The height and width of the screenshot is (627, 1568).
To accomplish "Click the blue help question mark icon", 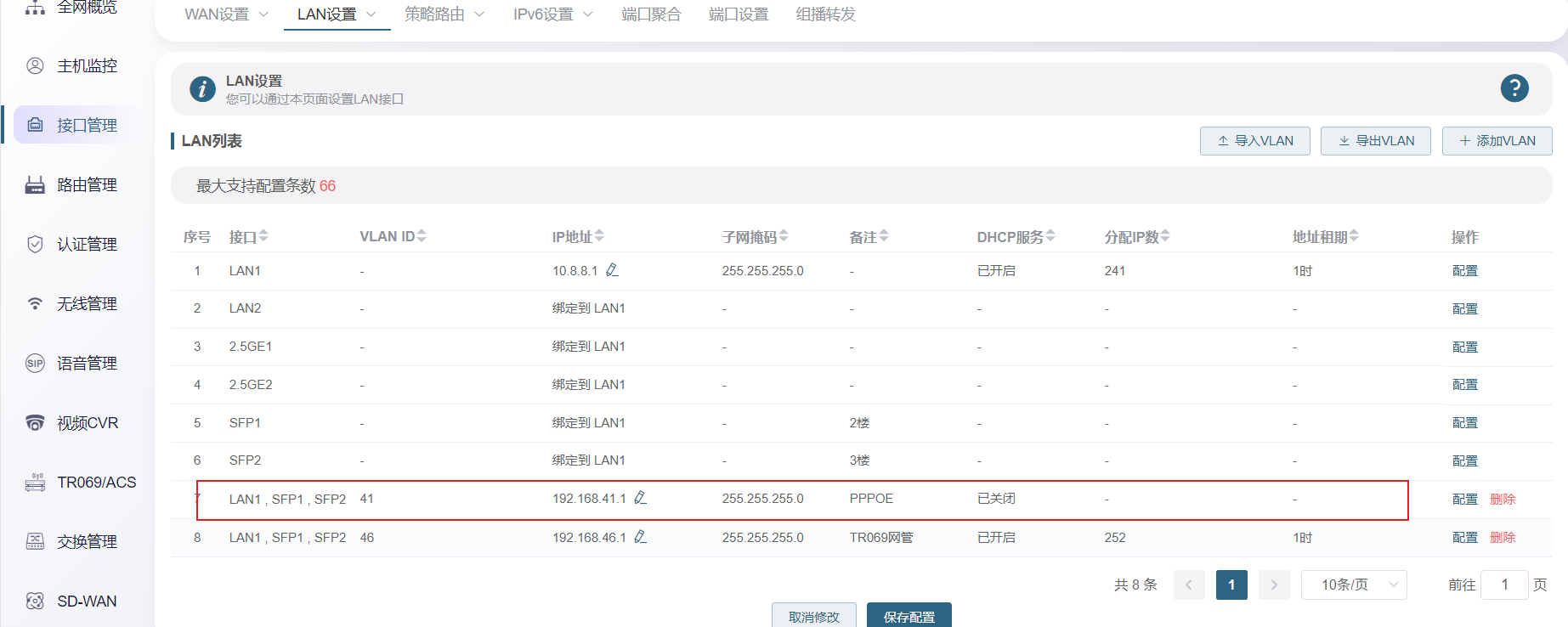I will point(1514,88).
